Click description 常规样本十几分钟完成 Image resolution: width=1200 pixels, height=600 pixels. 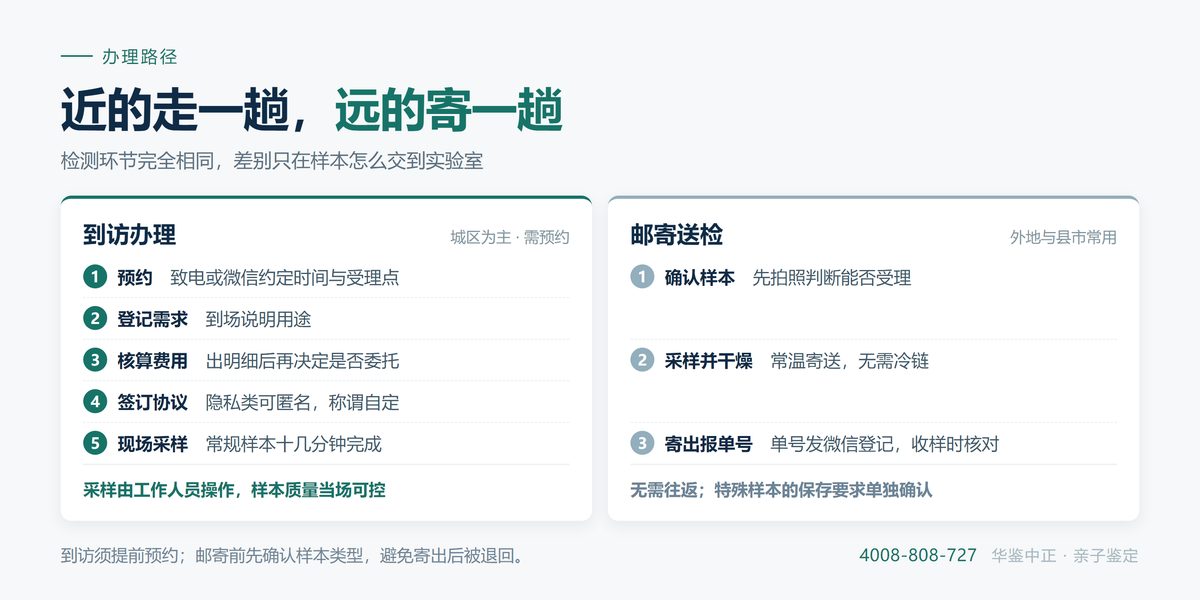point(294,444)
